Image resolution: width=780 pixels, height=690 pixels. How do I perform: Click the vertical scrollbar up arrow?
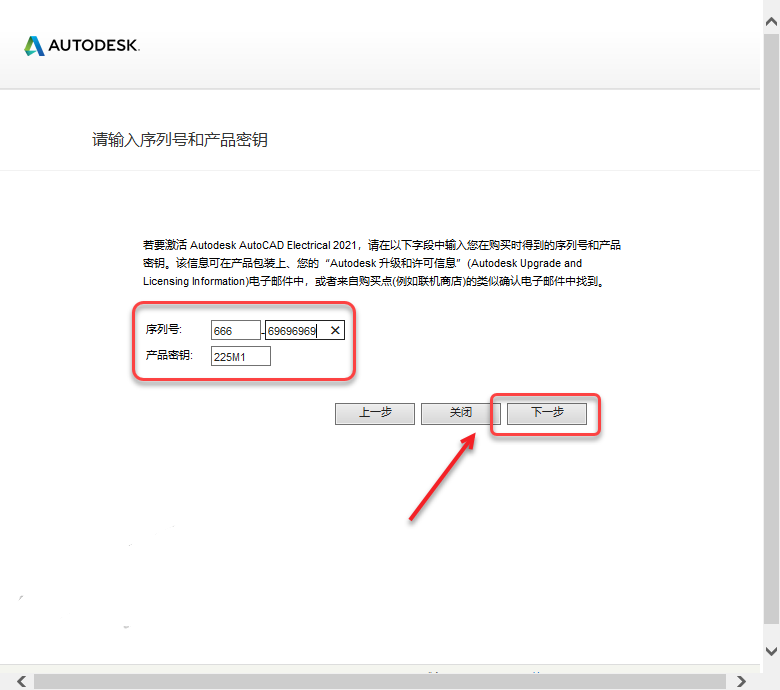coord(772,21)
